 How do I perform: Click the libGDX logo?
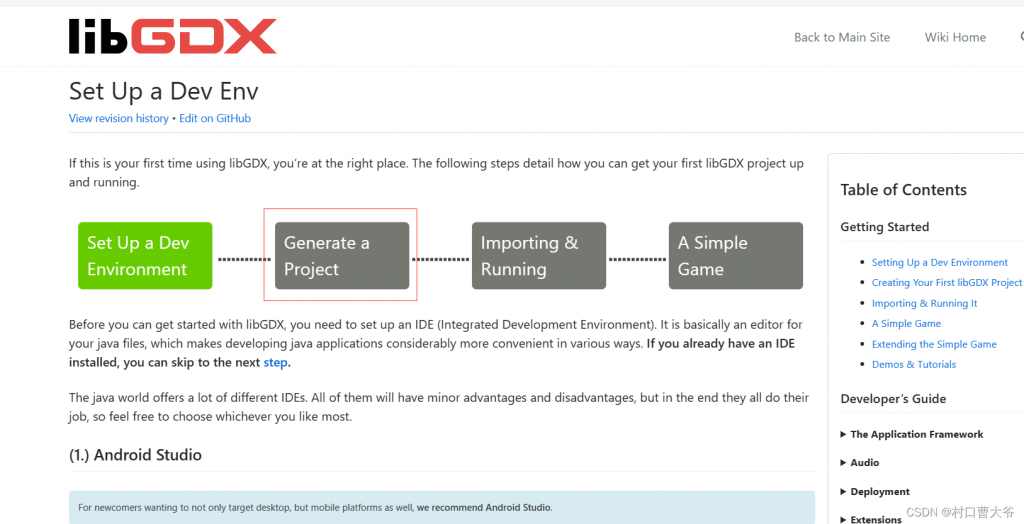[x=172, y=37]
